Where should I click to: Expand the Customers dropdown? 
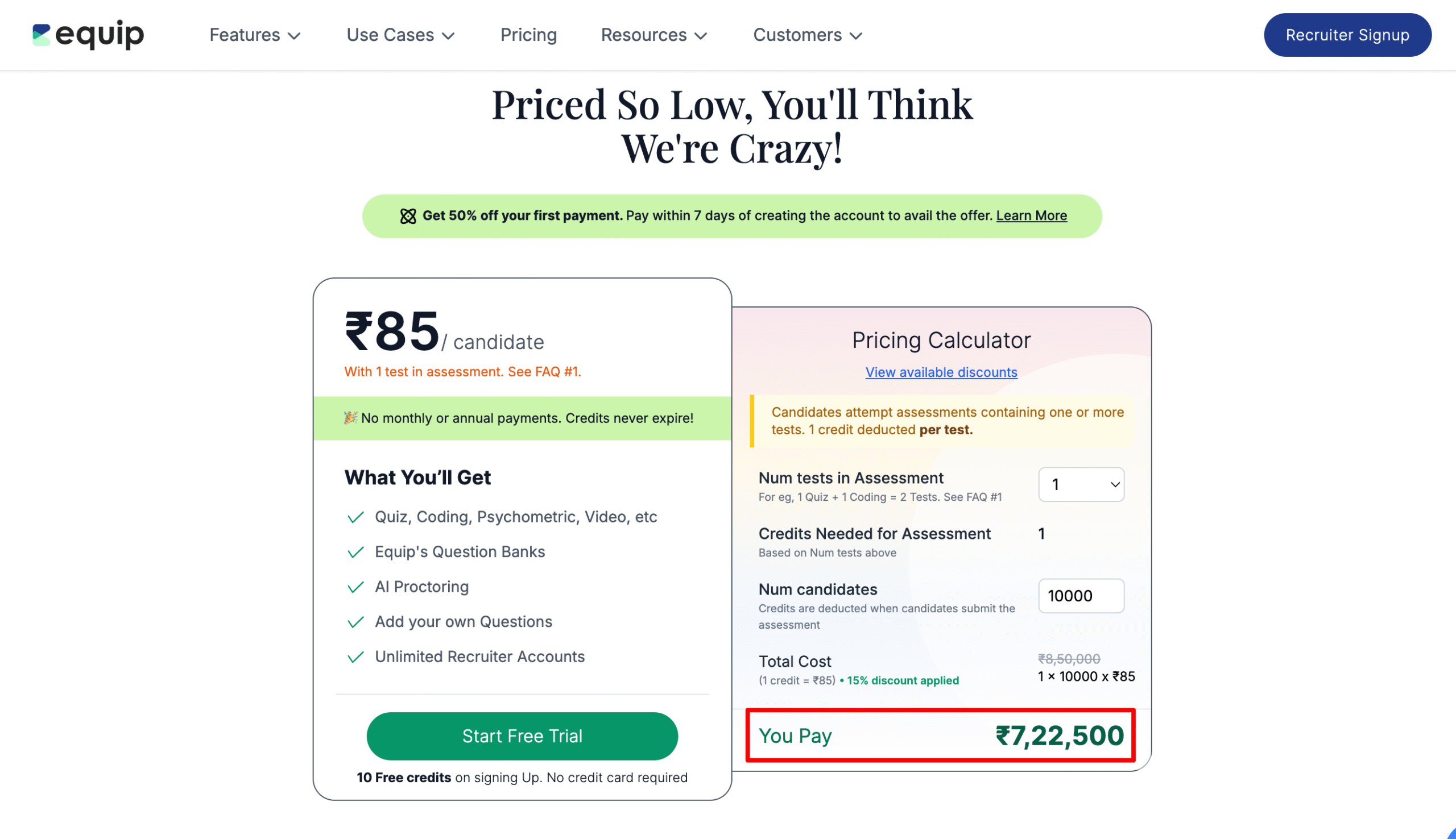(x=806, y=35)
